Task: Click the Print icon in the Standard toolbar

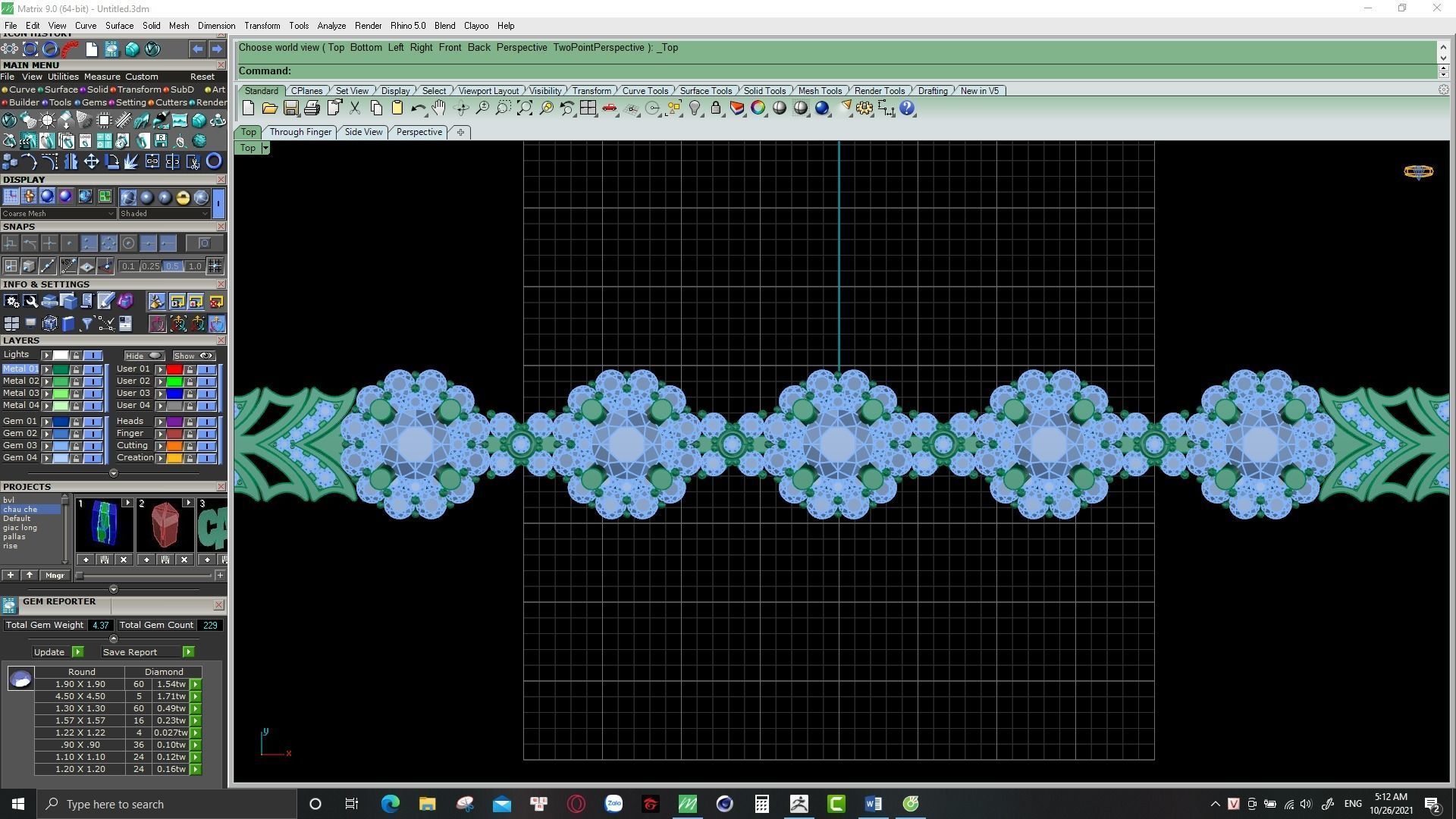Action: [312, 108]
